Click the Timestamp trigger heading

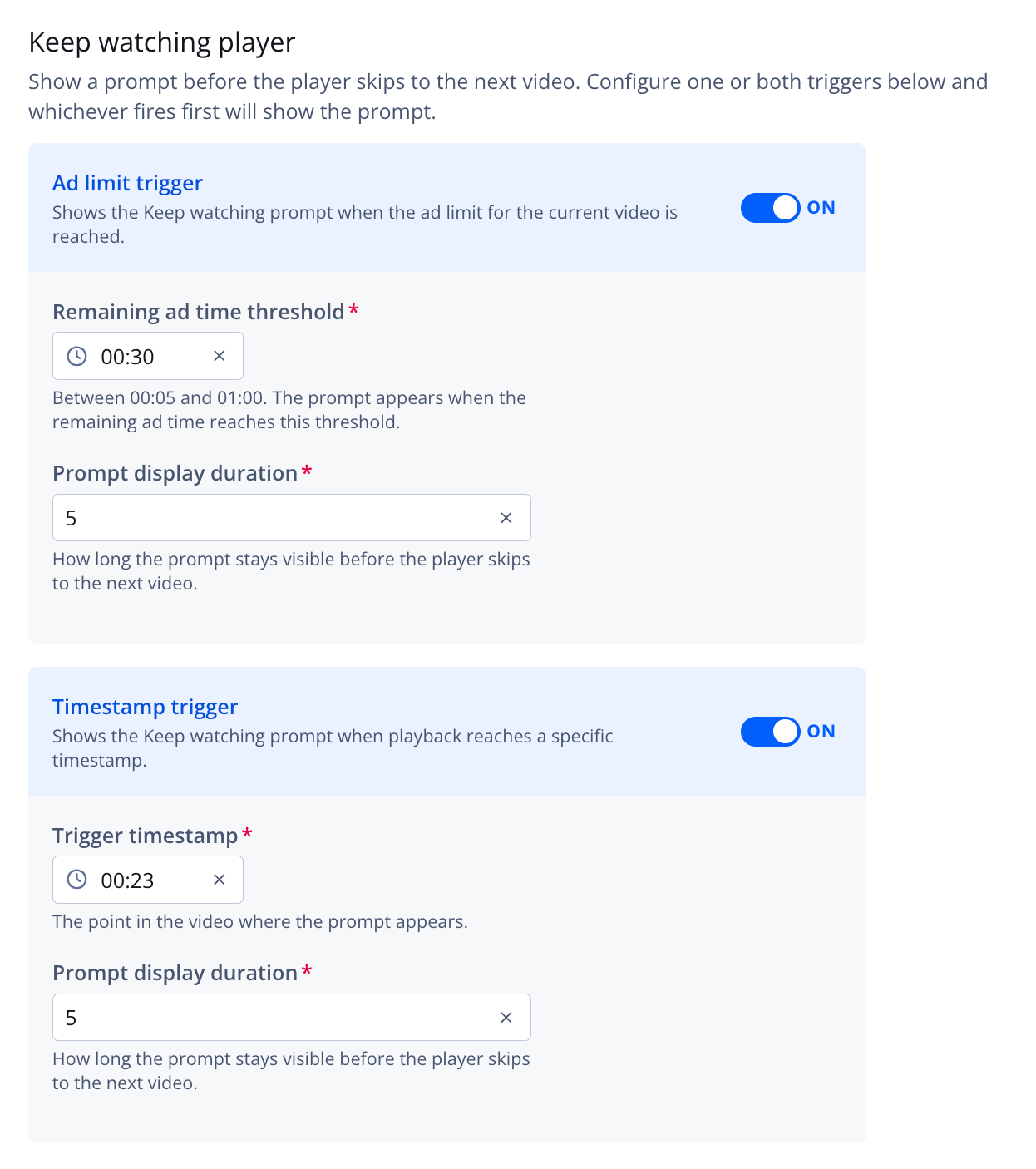click(x=145, y=707)
